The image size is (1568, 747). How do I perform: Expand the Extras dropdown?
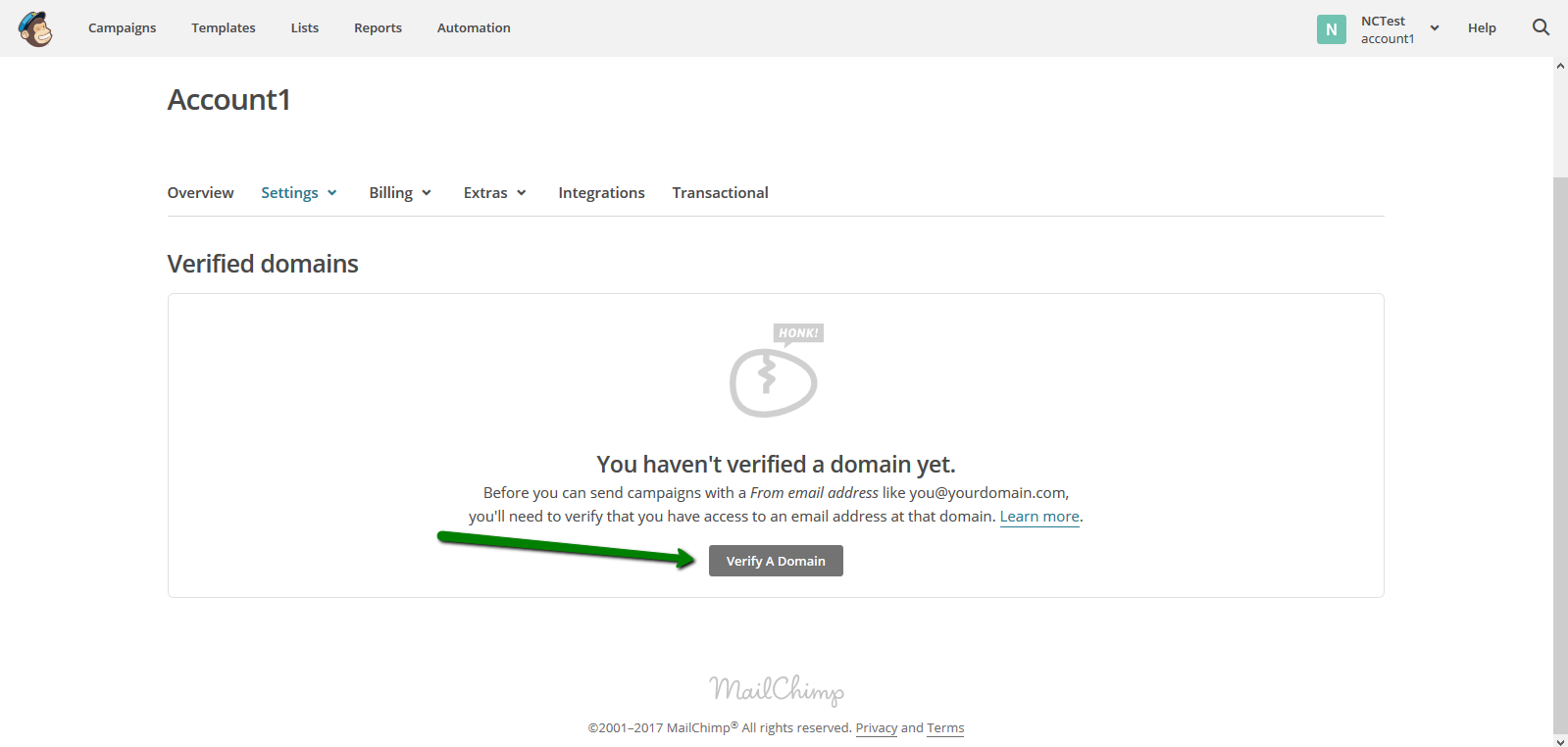(495, 193)
